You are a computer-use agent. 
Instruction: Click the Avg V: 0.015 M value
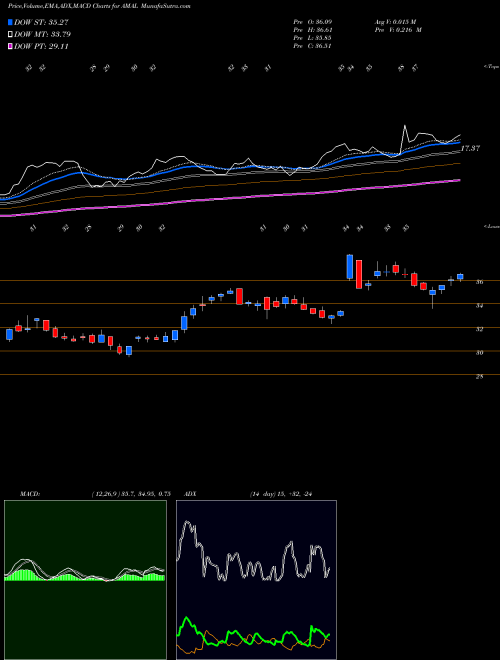pos(395,22)
